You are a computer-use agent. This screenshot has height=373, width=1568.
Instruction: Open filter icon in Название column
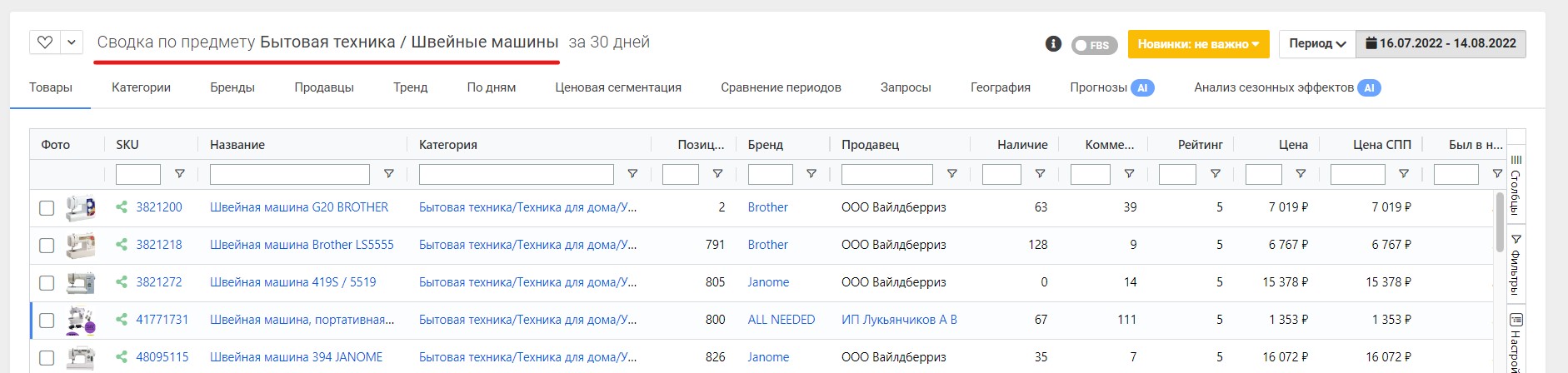coord(388,174)
